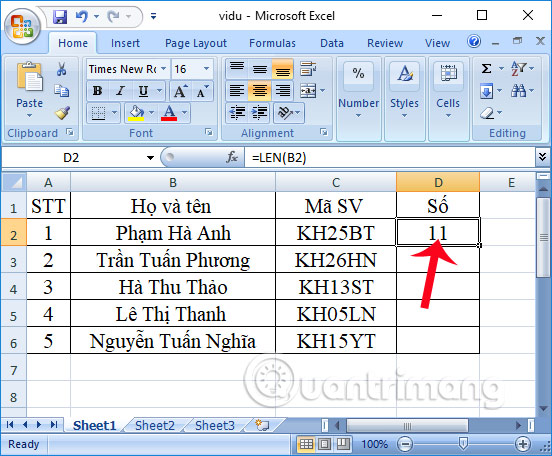Toggle Underline formatting
Viewport: 552px width, 456px height.
click(143, 91)
